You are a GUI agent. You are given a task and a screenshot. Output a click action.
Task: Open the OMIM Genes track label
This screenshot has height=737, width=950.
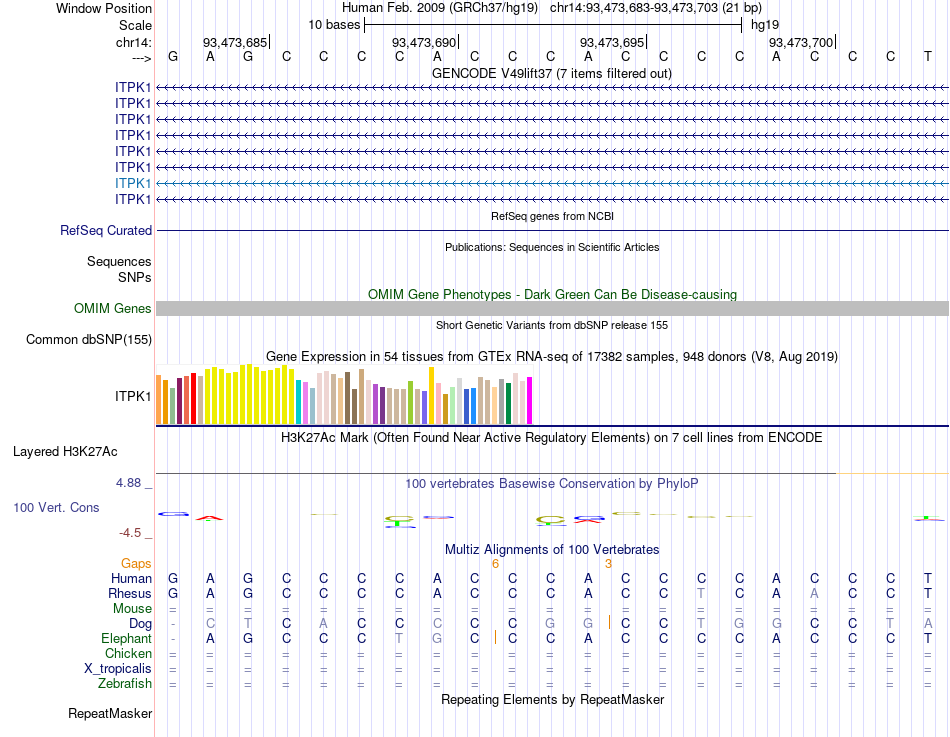(113, 308)
